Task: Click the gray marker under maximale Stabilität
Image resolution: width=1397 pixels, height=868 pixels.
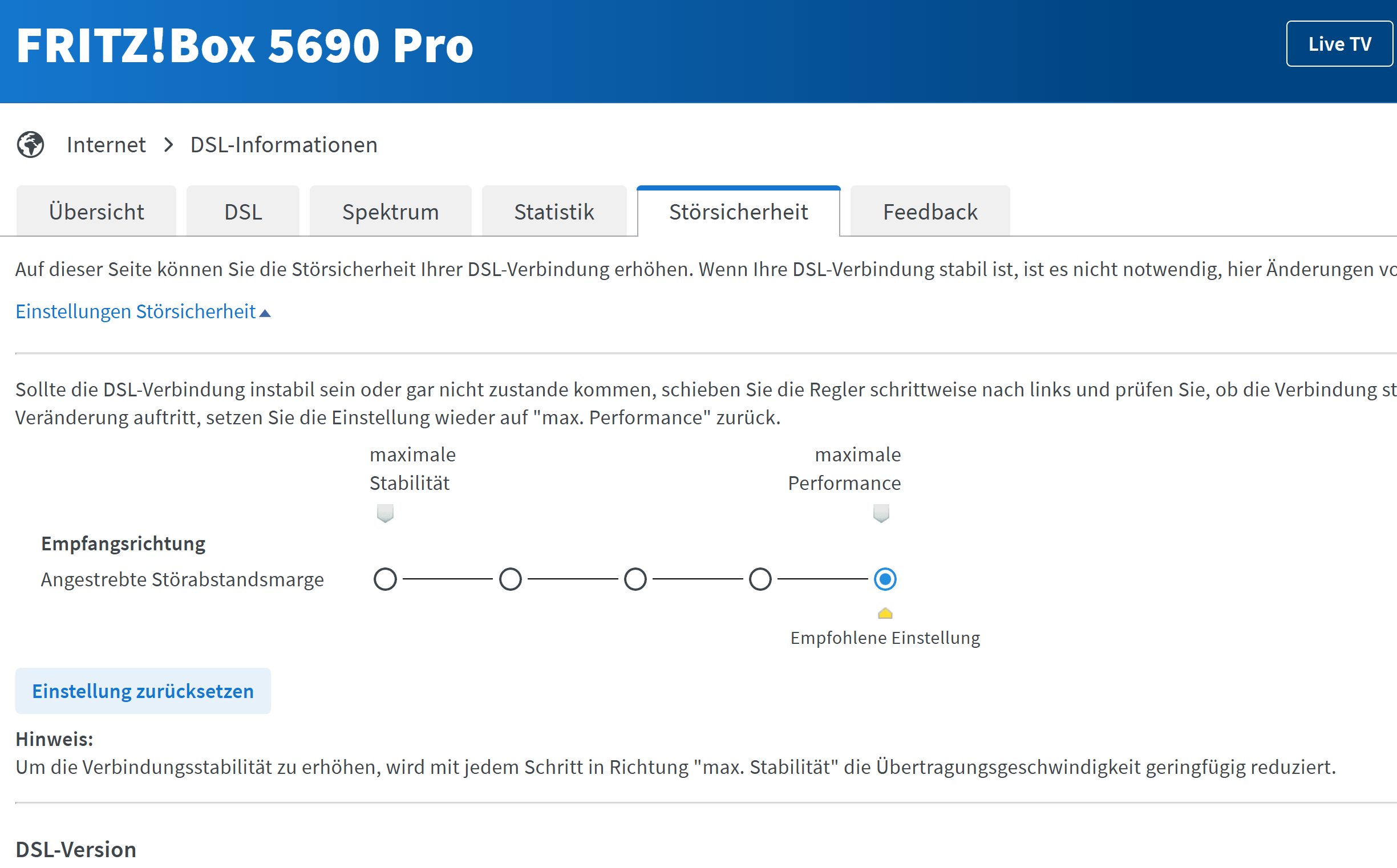Action: (385, 513)
